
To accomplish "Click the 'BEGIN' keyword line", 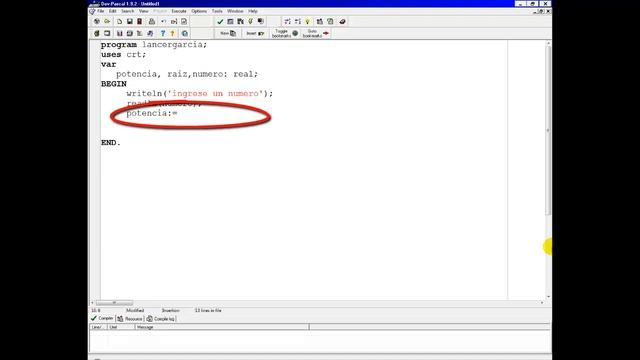I will pyautogui.click(x=114, y=84).
